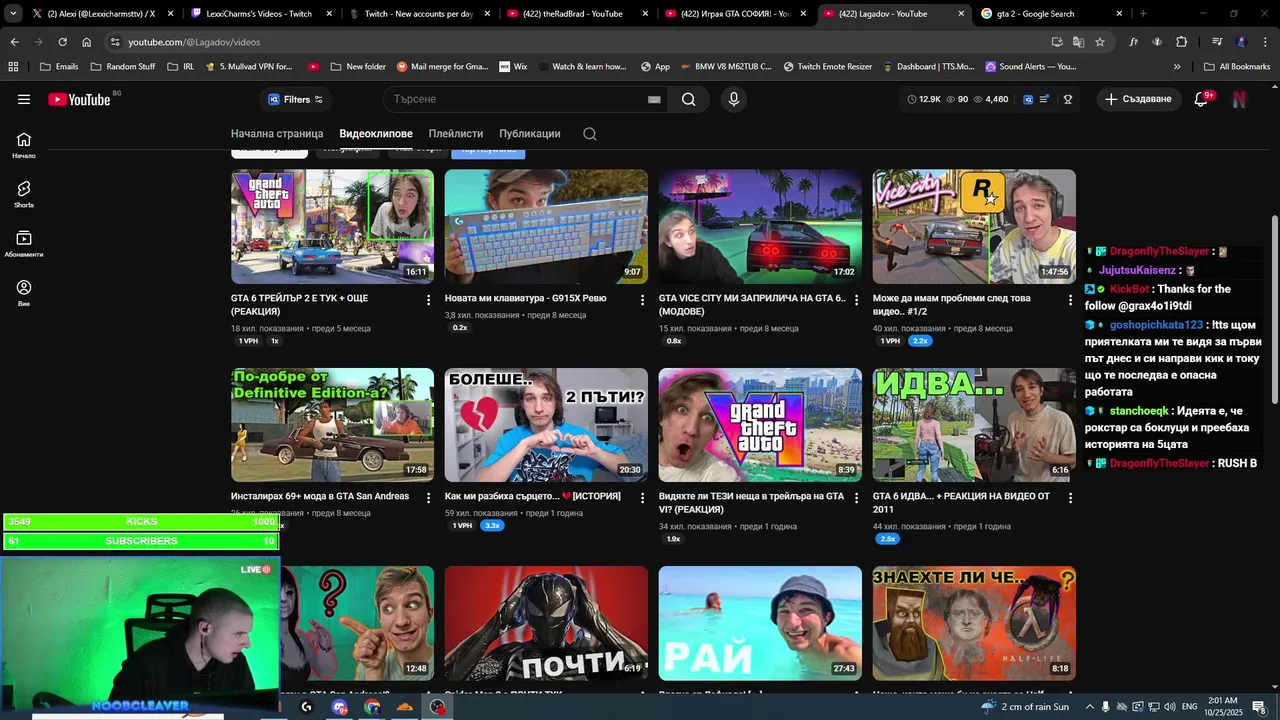Open Shorts from the left sidebar
The width and height of the screenshot is (1280, 720).
24,194
